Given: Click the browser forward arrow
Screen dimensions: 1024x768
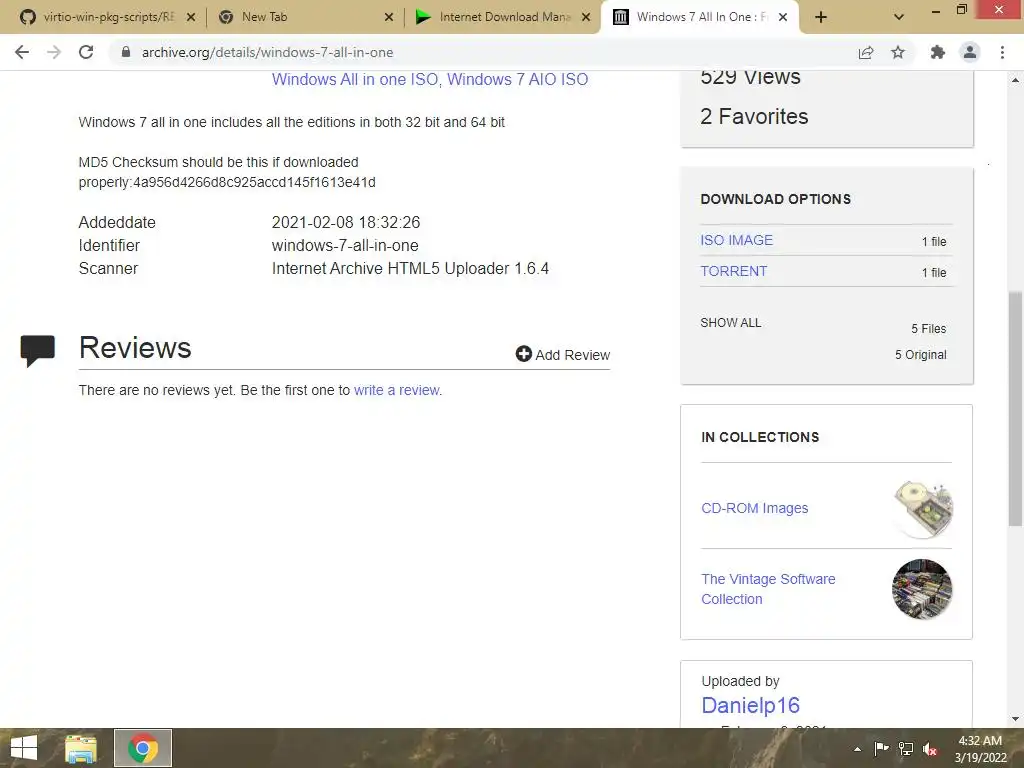Looking at the screenshot, I should point(54,52).
